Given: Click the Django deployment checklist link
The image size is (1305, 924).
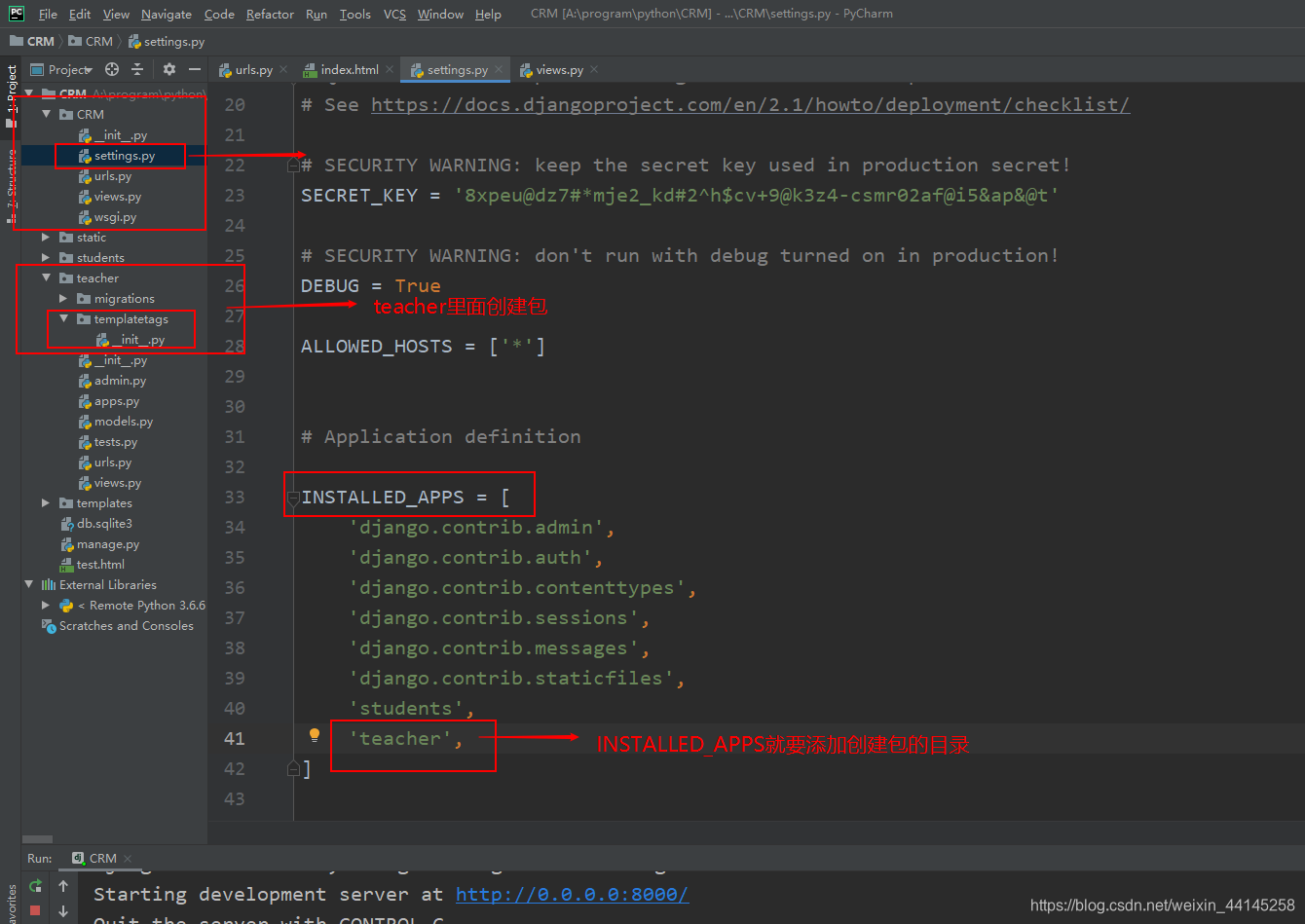Looking at the screenshot, I should click(750, 105).
